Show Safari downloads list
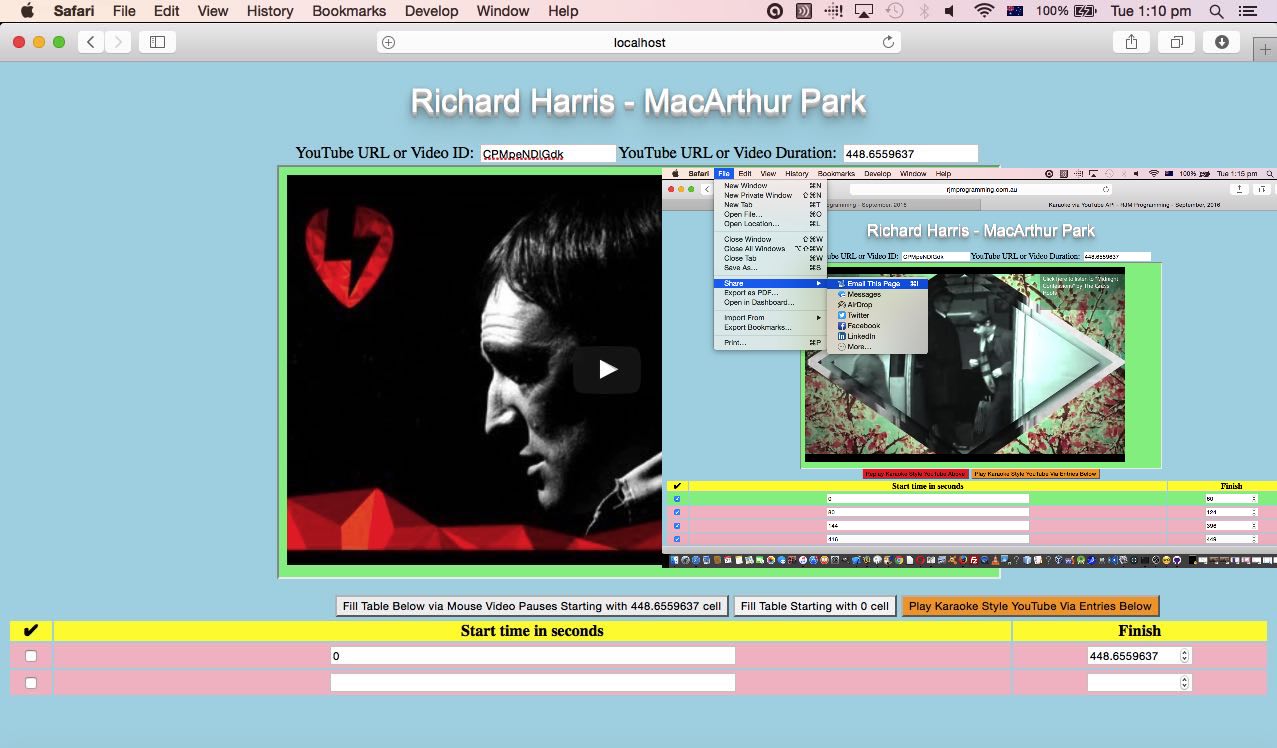Viewport: 1277px width, 748px height. tap(1222, 42)
